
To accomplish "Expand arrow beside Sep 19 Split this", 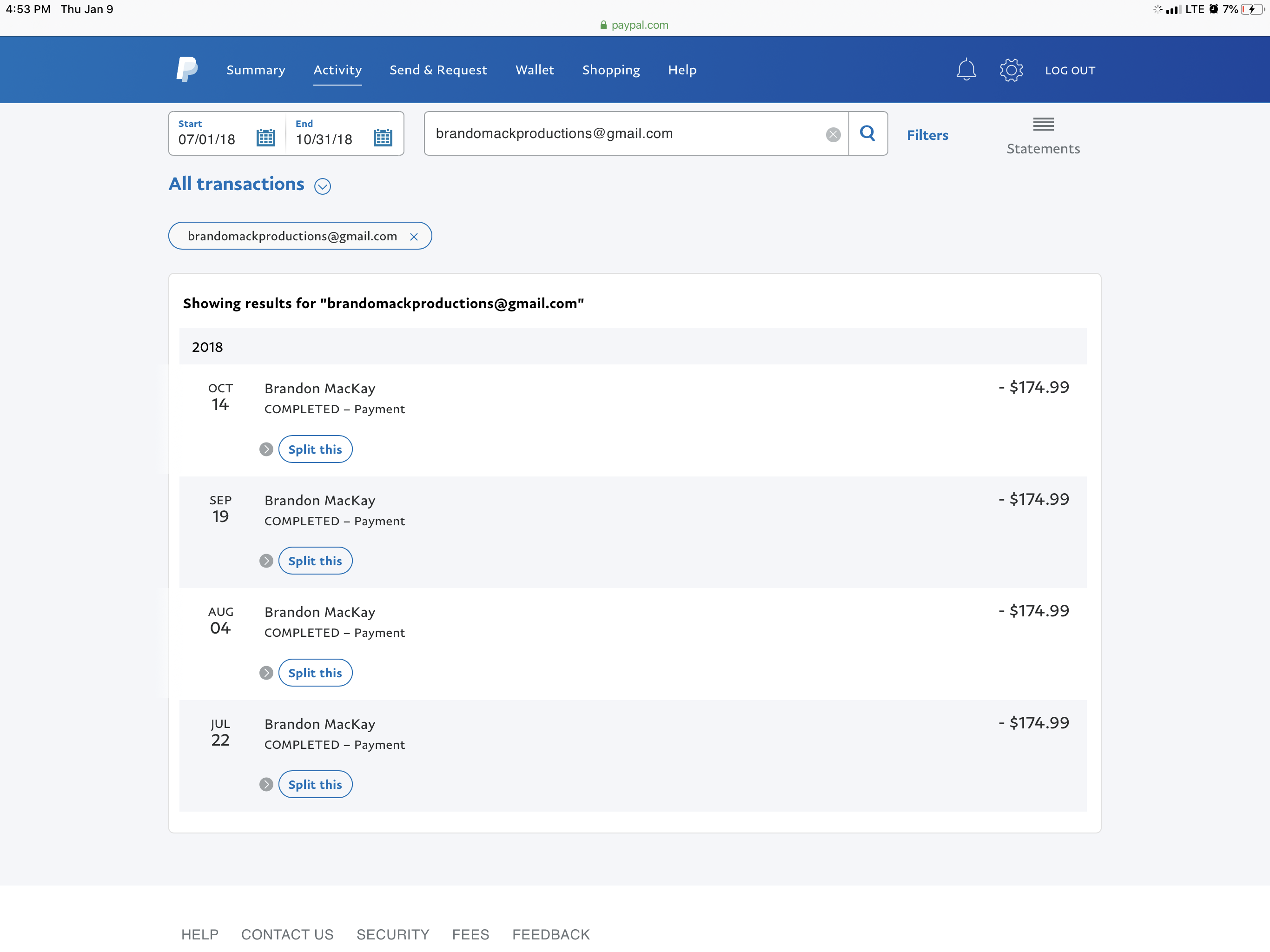I will point(266,561).
